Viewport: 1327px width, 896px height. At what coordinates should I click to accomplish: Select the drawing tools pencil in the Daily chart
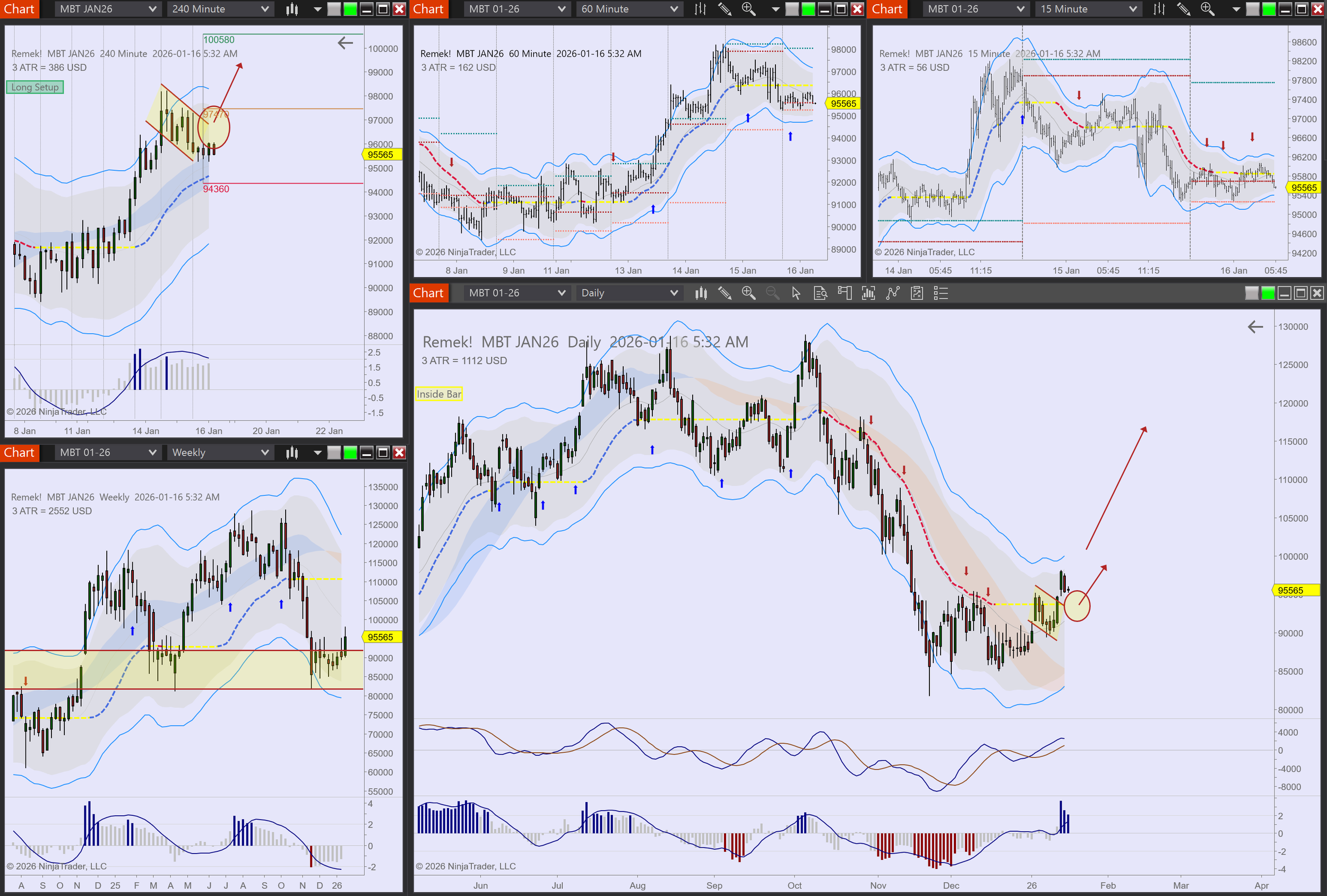tap(725, 293)
